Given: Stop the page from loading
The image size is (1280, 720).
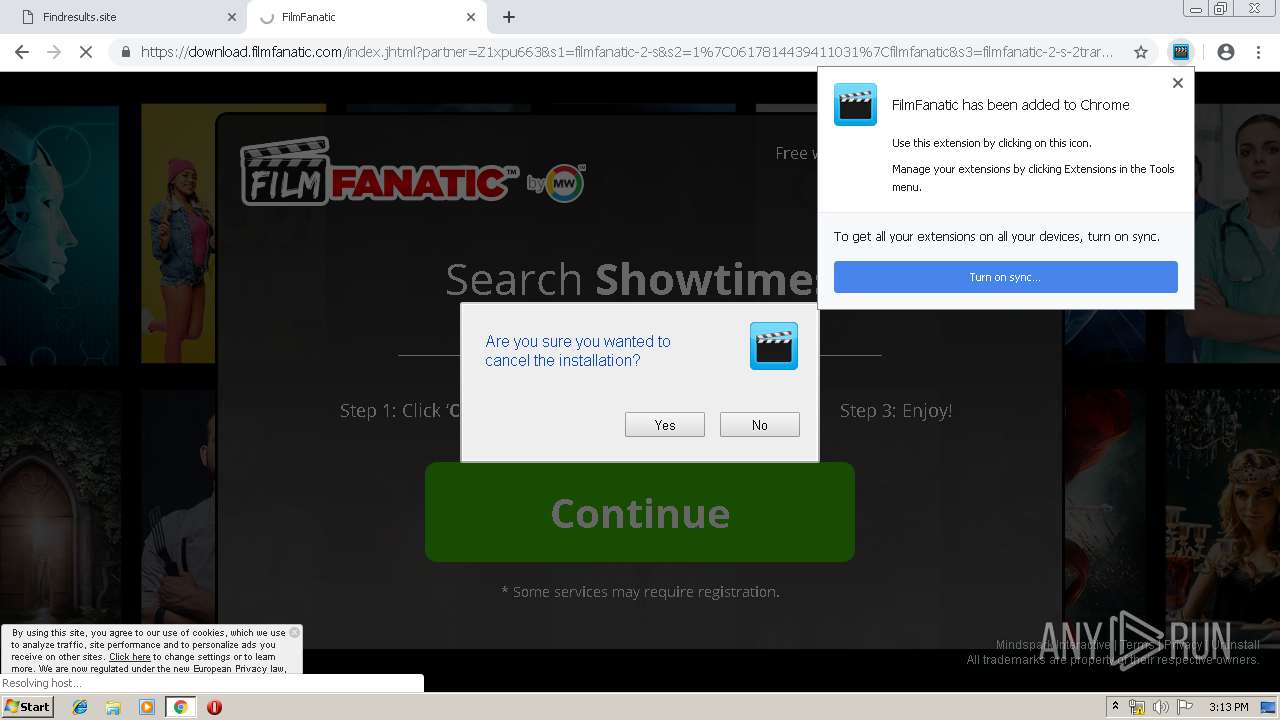Looking at the screenshot, I should (86, 52).
